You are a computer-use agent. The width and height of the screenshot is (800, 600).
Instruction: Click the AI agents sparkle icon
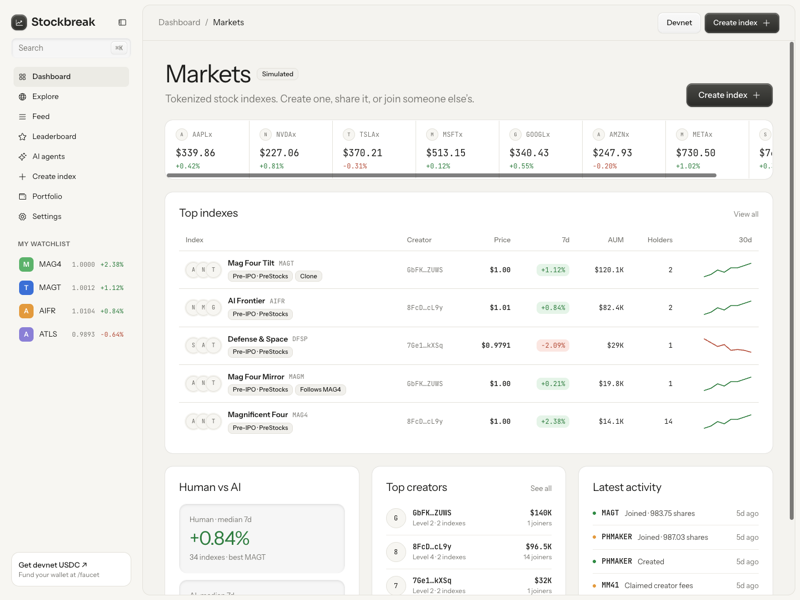tap(22, 157)
